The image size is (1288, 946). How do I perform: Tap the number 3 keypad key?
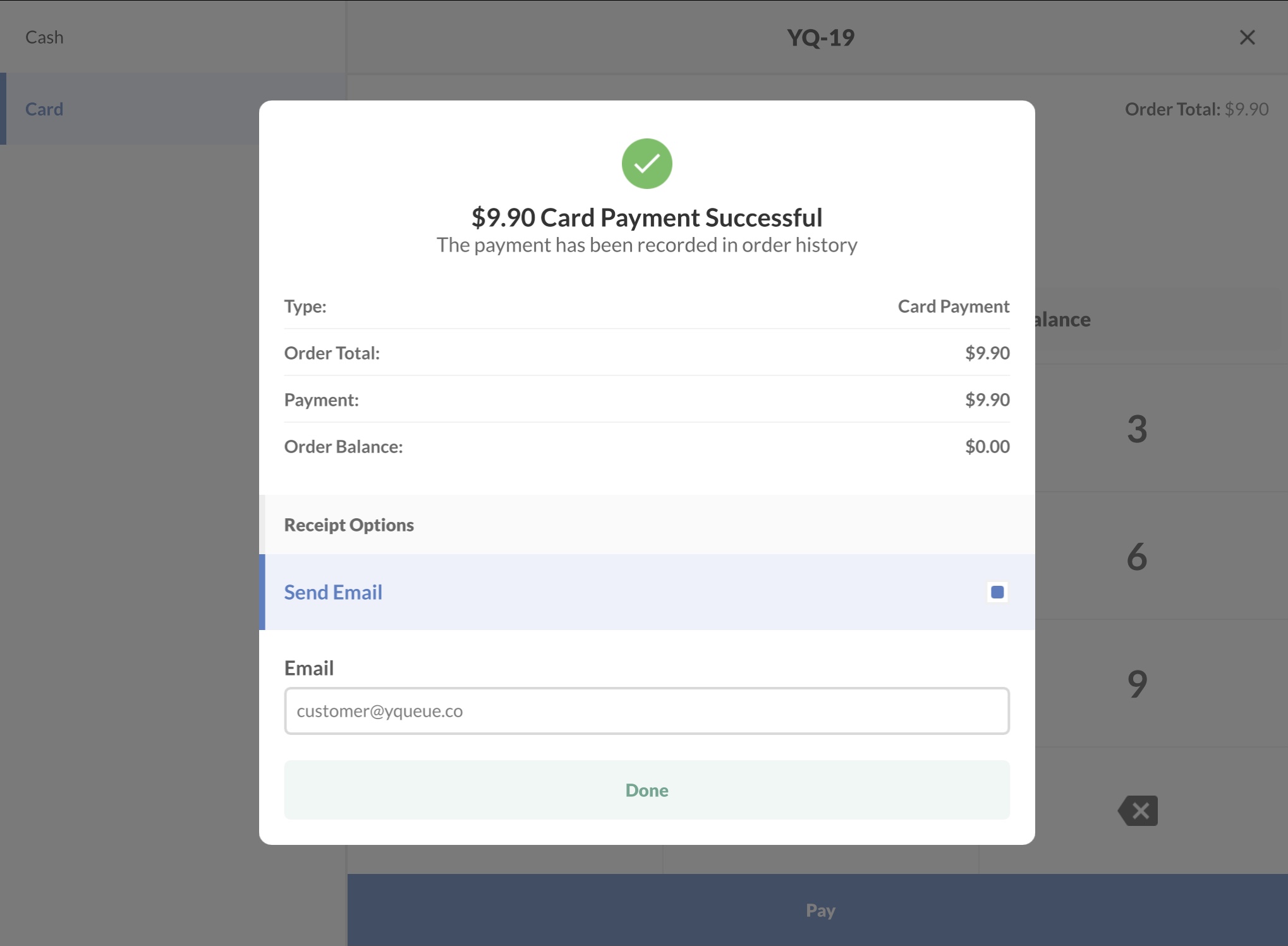1137,429
